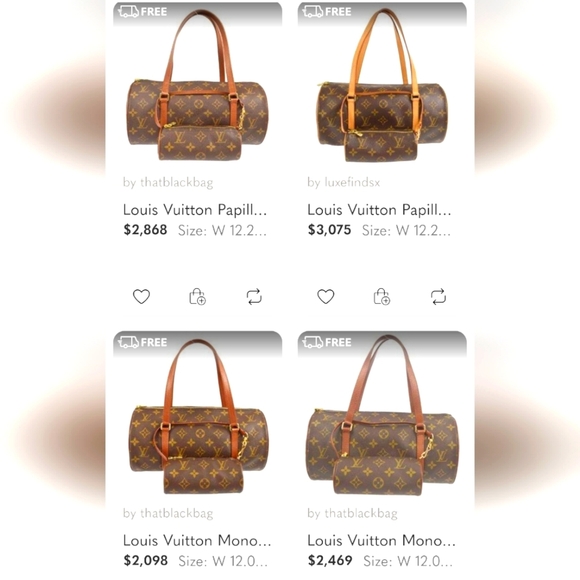This screenshot has height=580, width=580.
Task: Like the $2,868 Papillon listing with heart icon
Action: tap(141, 296)
